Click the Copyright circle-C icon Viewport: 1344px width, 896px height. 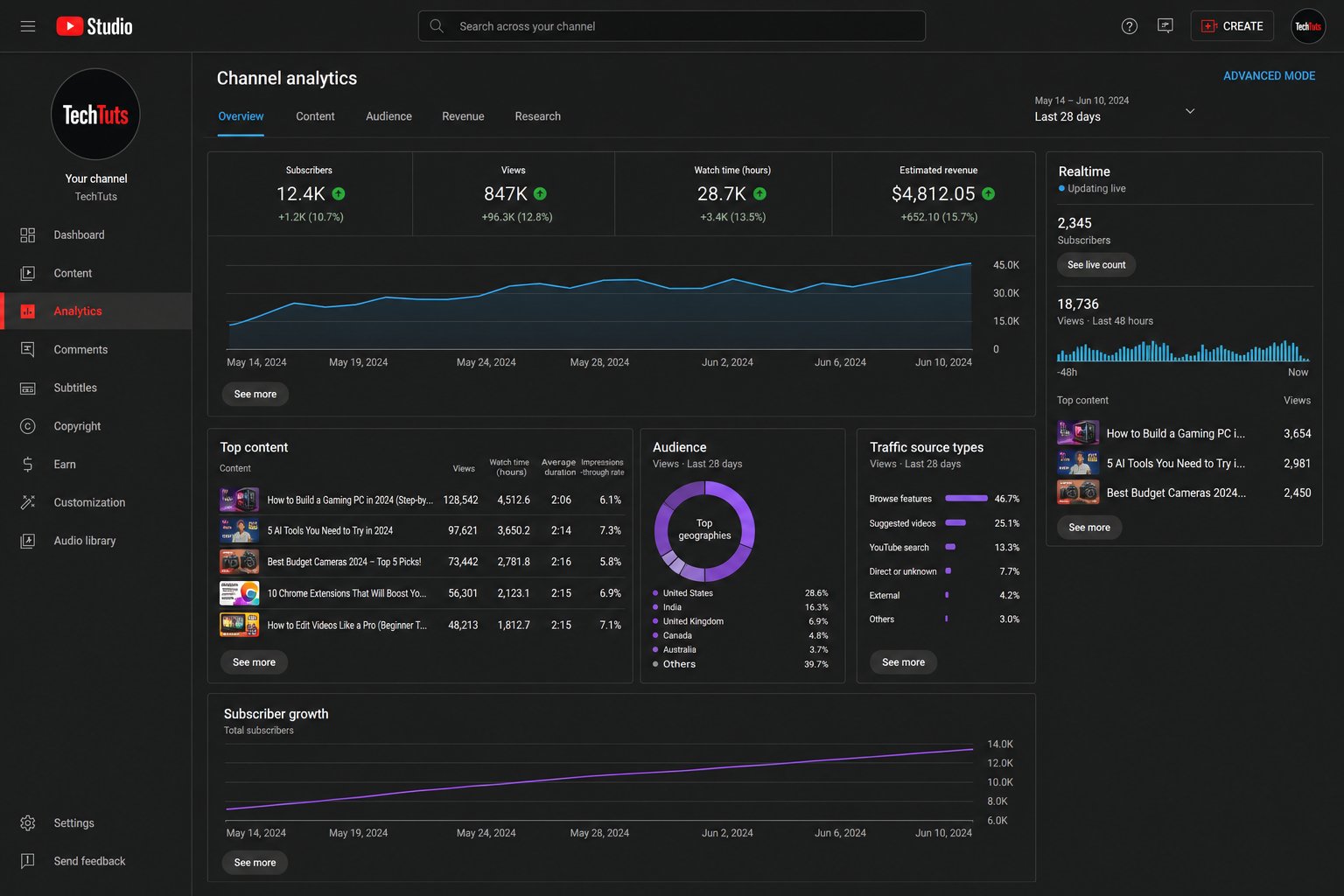[28, 426]
